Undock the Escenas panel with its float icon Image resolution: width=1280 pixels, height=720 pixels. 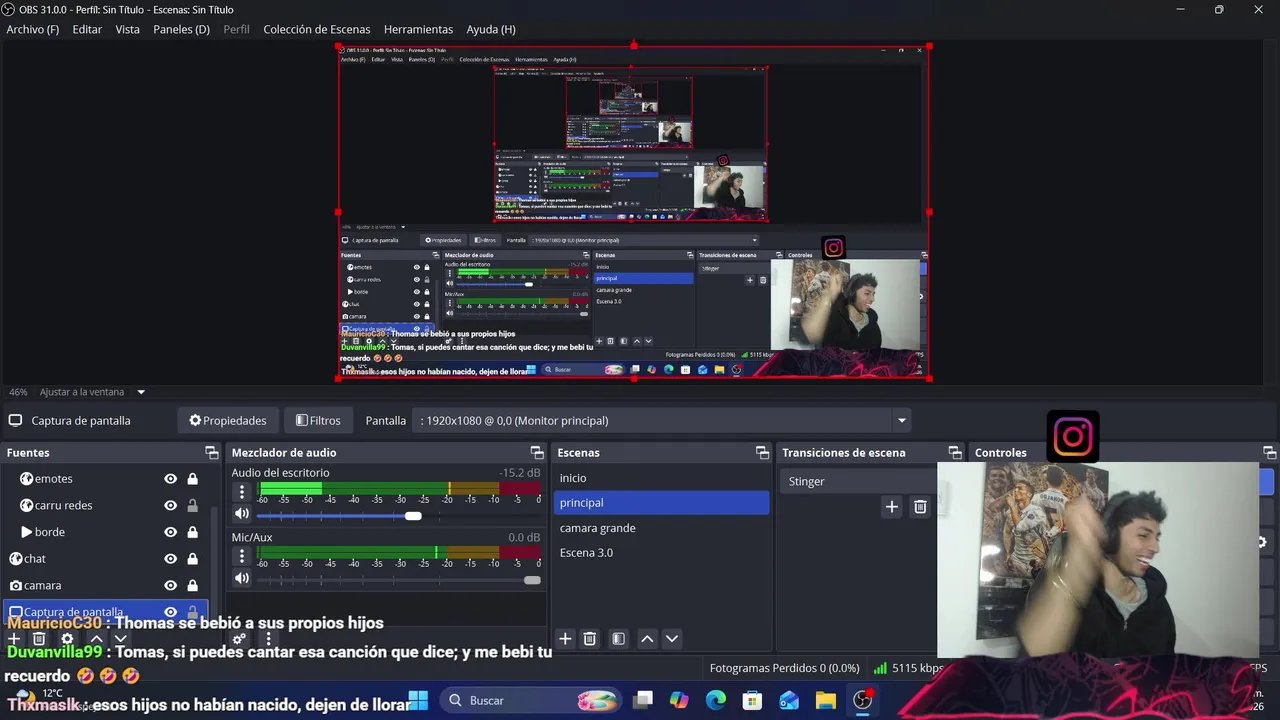762,453
